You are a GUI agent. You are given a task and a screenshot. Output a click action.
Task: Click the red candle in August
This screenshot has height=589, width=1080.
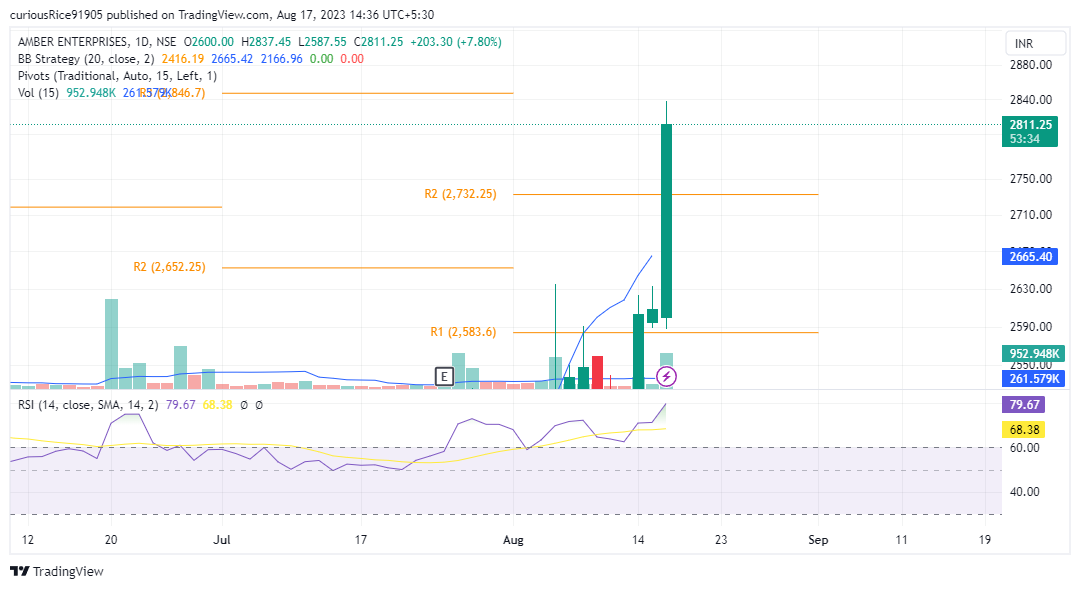coord(597,373)
